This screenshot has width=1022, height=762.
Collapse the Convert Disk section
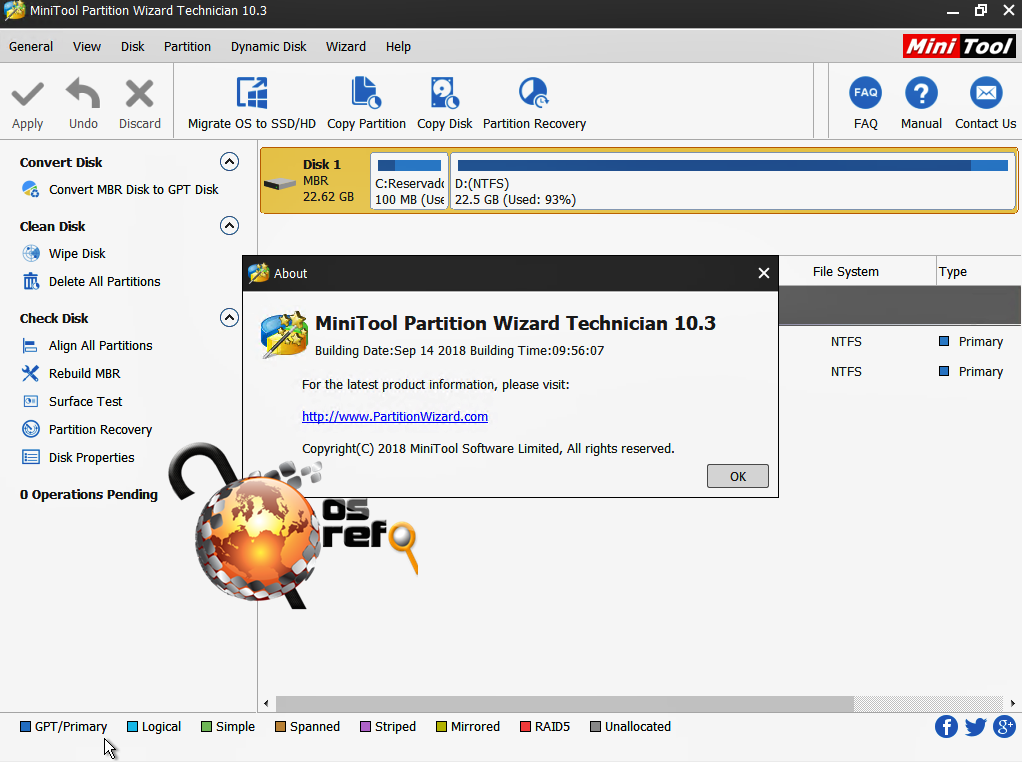(229, 162)
